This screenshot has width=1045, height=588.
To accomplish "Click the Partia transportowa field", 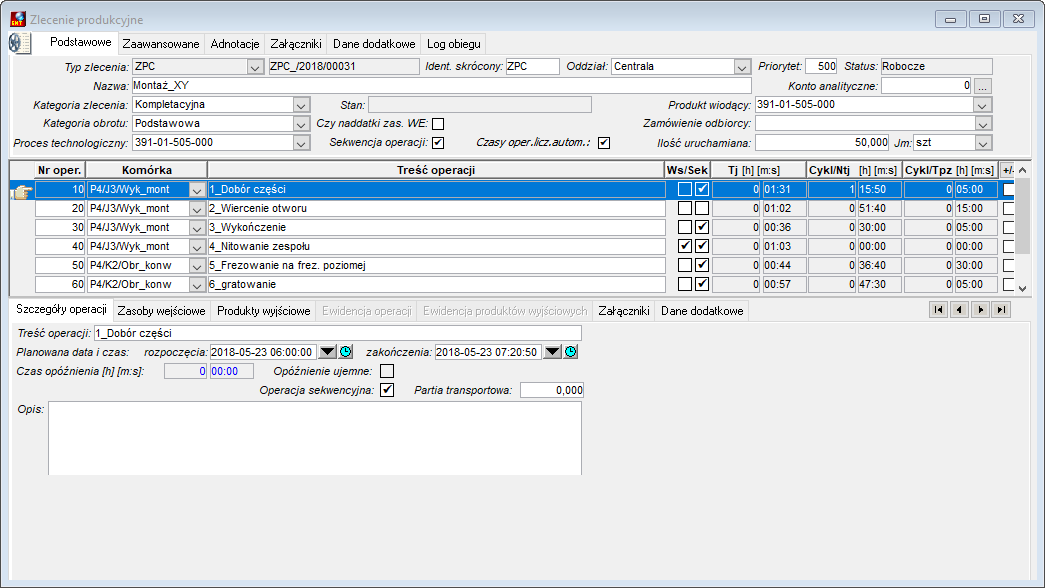I will pos(552,390).
